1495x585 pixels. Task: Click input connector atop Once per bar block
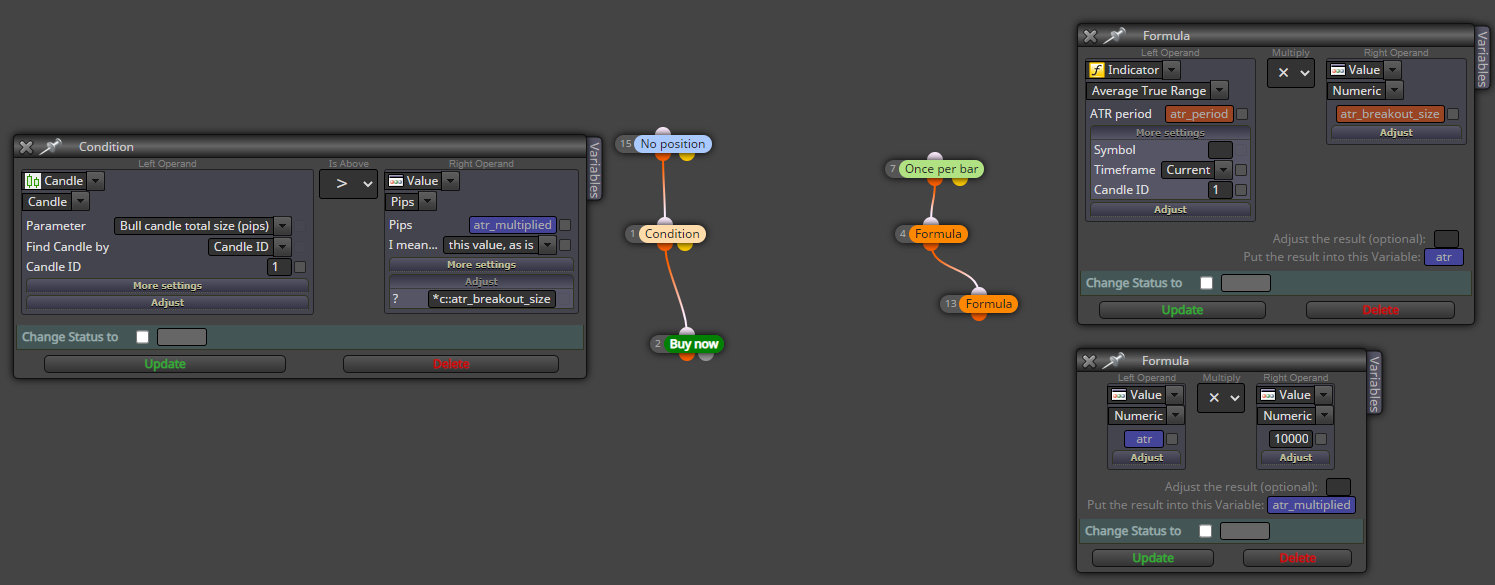click(x=934, y=157)
